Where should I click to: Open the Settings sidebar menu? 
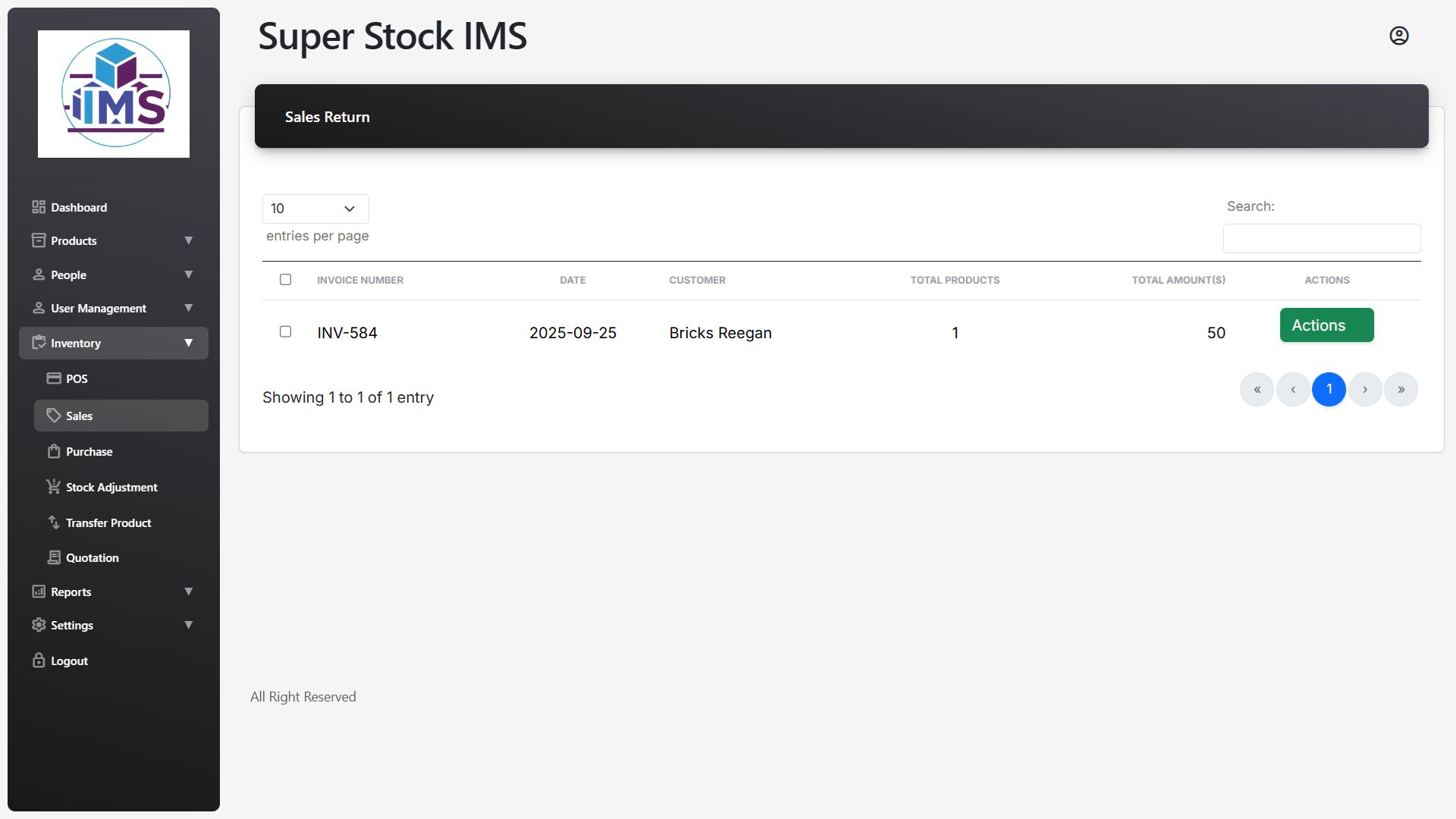coord(72,625)
